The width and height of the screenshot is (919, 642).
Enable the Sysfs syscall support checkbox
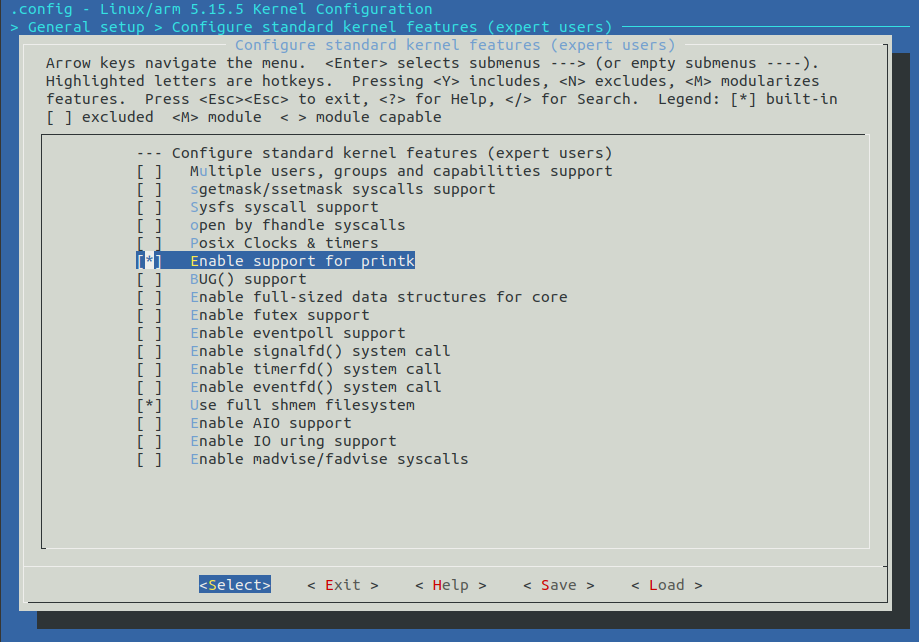(149, 208)
